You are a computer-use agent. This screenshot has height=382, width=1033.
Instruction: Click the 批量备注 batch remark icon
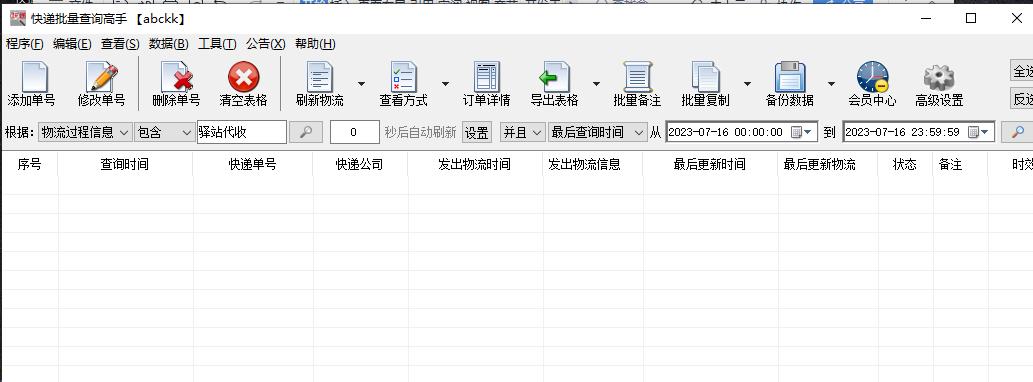(x=637, y=77)
